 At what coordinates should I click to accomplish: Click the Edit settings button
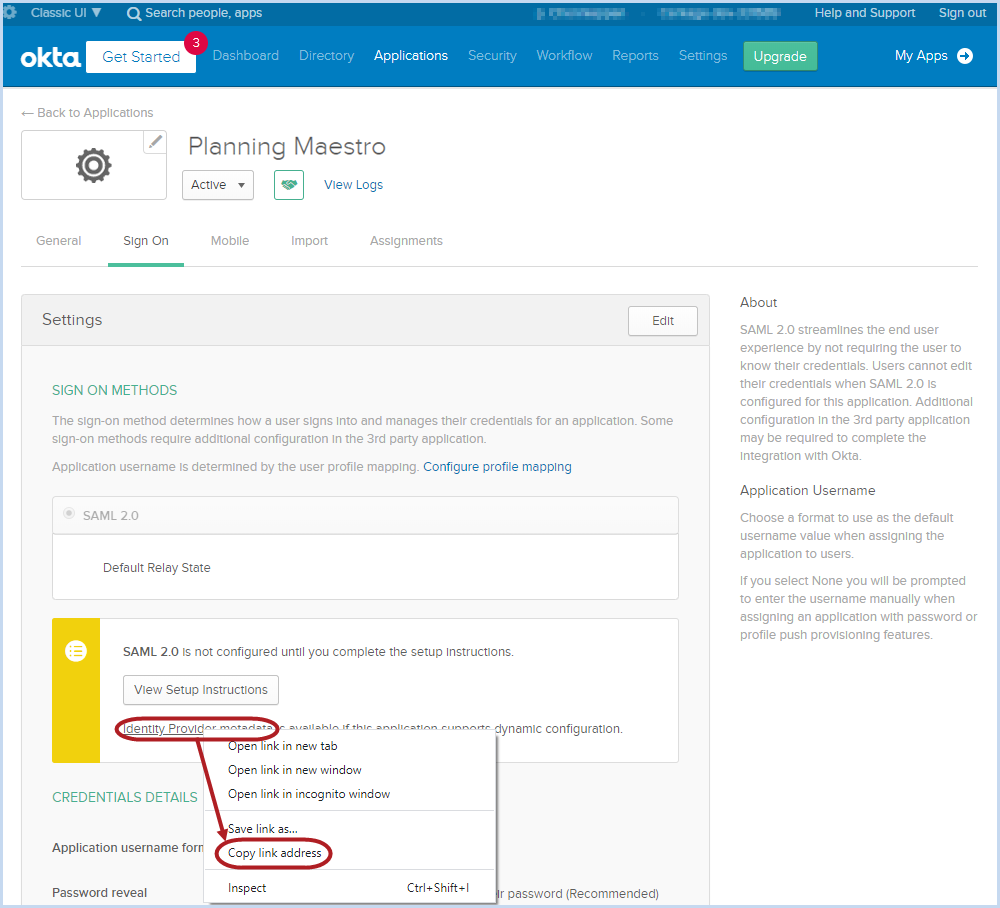[663, 321]
